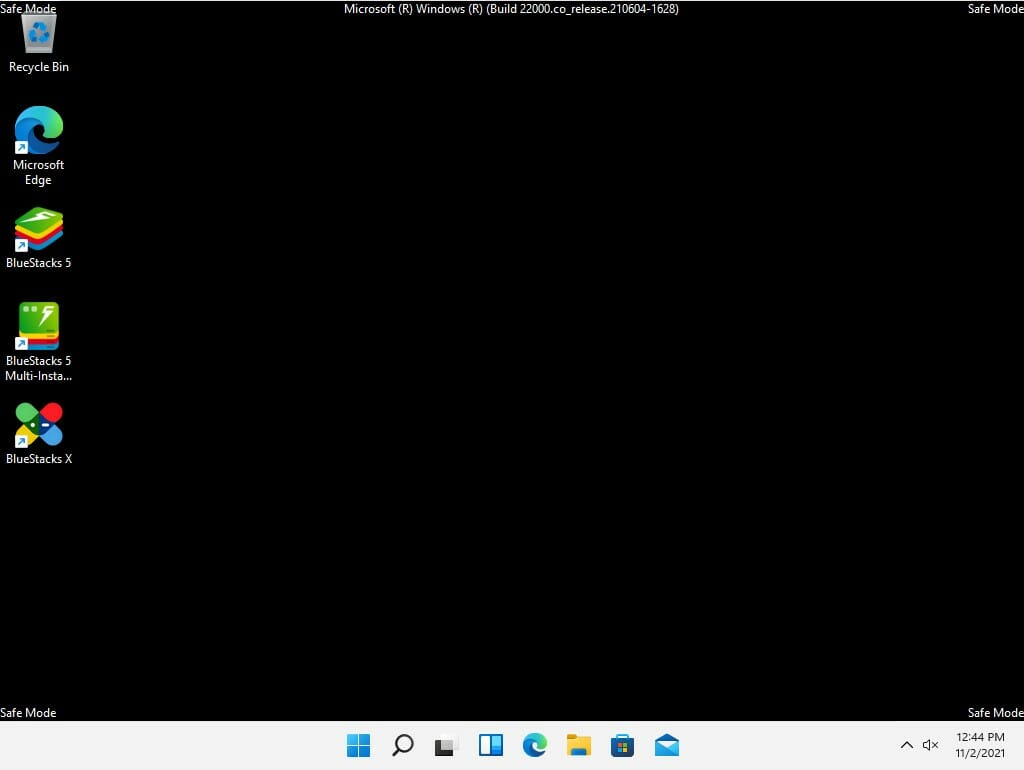1024x770 pixels.
Task: Open Task View from taskbar
Action: coord(447,745)
